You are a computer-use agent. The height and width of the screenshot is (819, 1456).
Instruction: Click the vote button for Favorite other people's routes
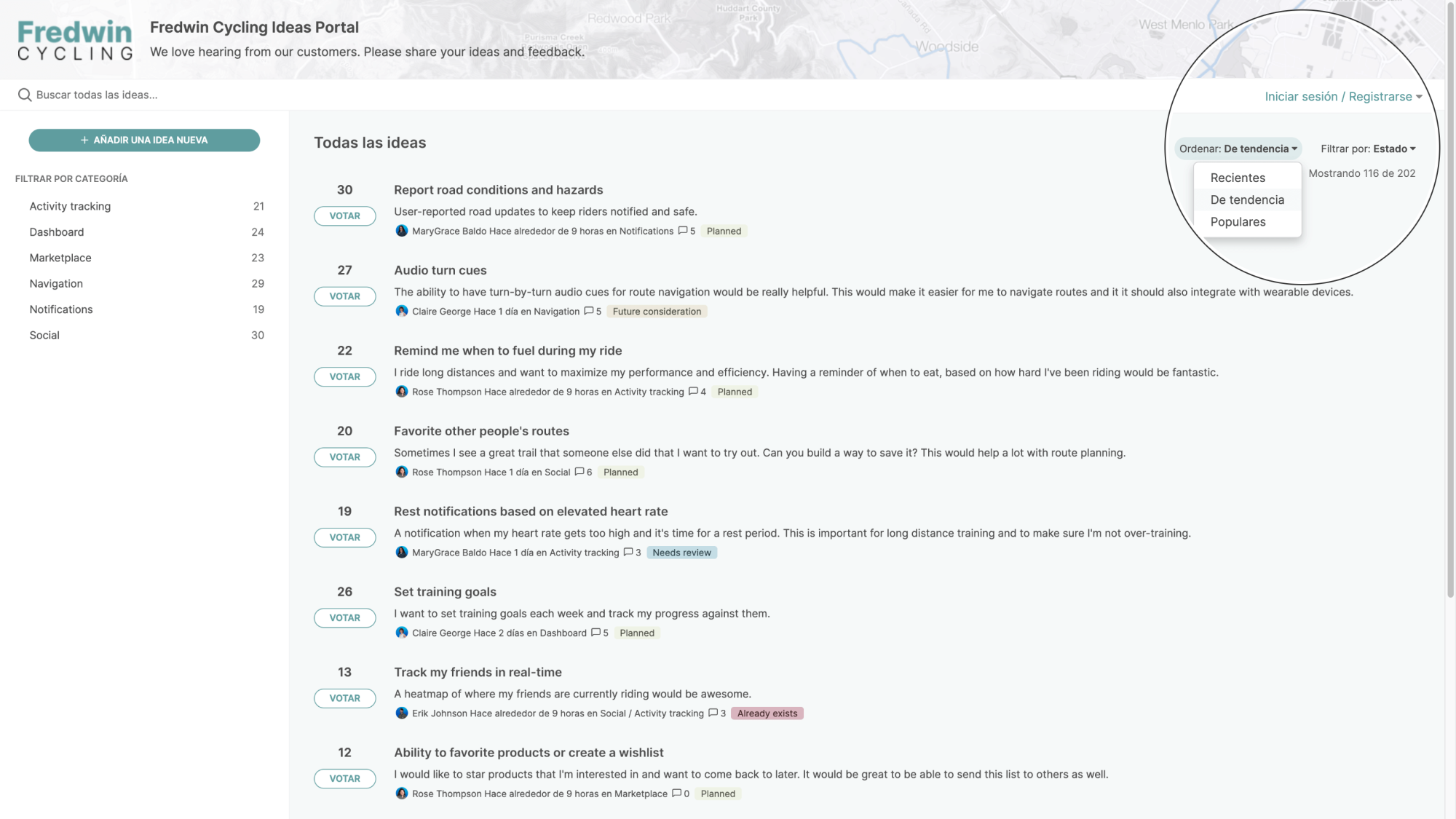(344, 457)
